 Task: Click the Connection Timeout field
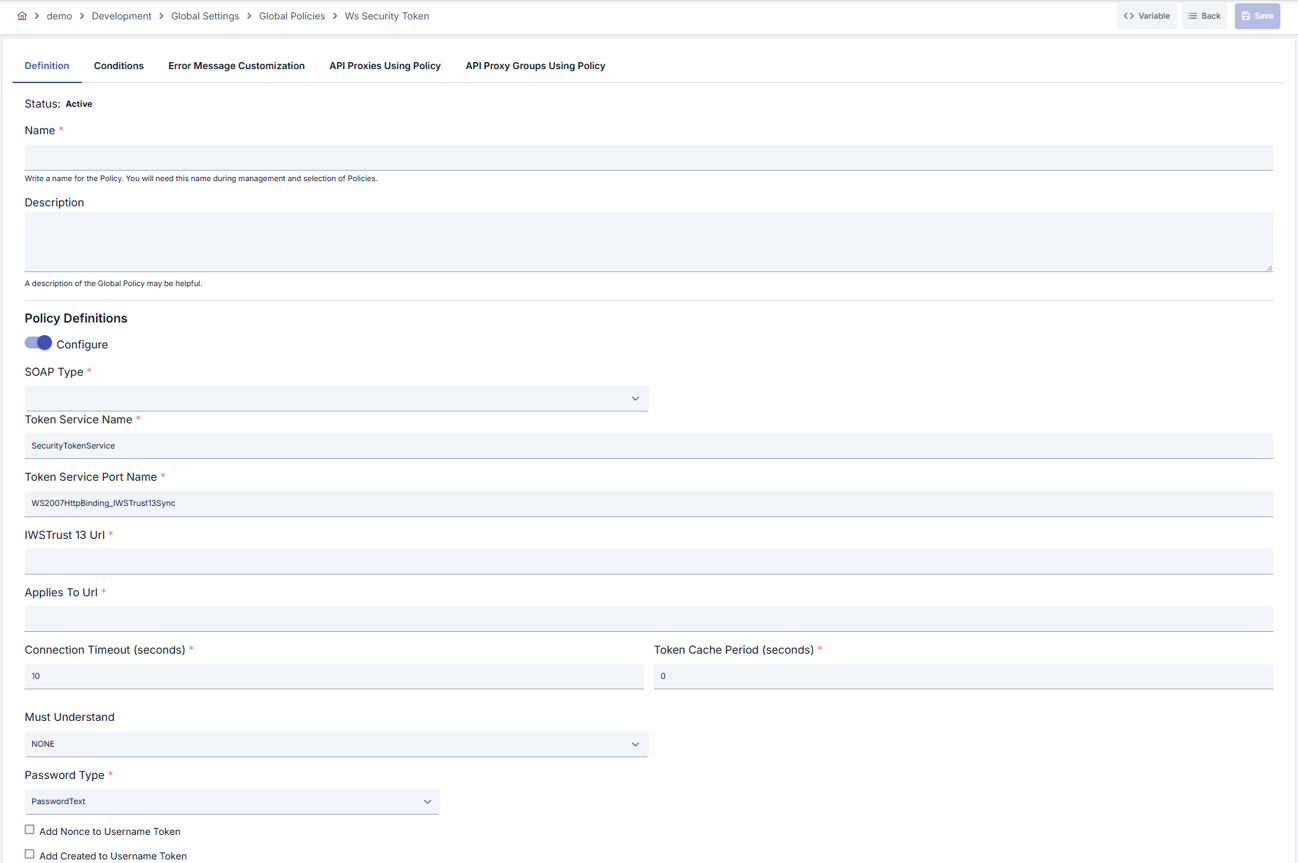click(x=334, y=676)
